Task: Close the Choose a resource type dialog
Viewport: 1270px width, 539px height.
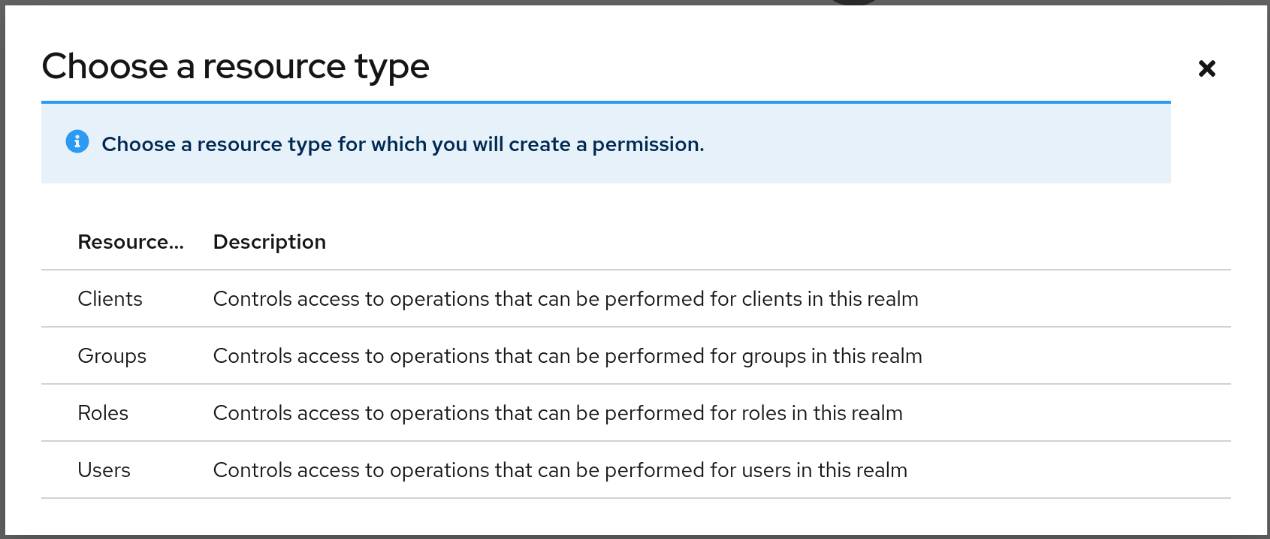Action: [1207, 68]
